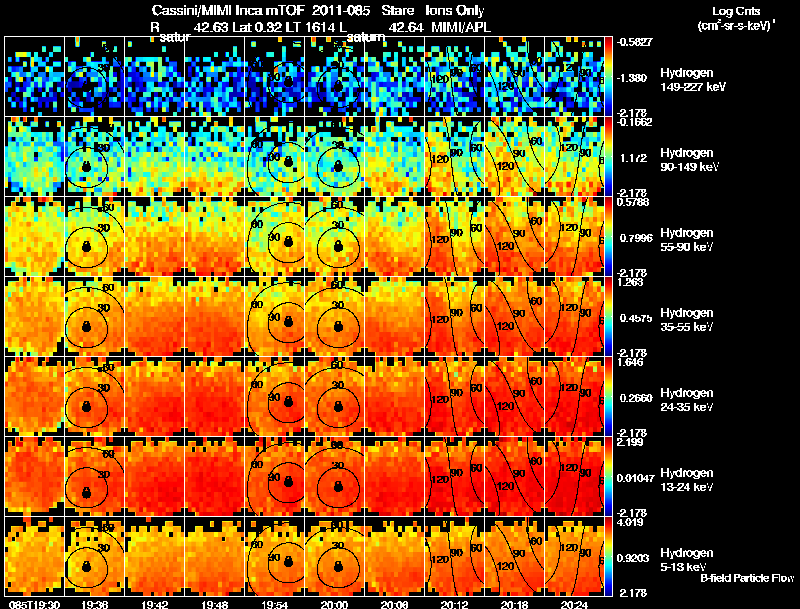This screenshot has width=800, height=609.
Task: Select the 19:36 panel in 5-13 keV row
Action: click(x=94, y=557)
